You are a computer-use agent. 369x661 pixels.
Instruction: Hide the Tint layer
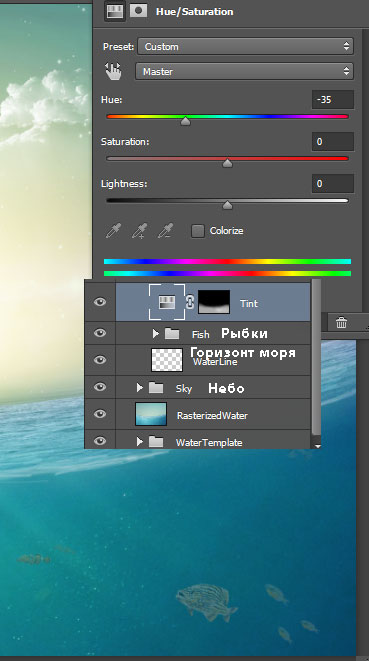100,302
